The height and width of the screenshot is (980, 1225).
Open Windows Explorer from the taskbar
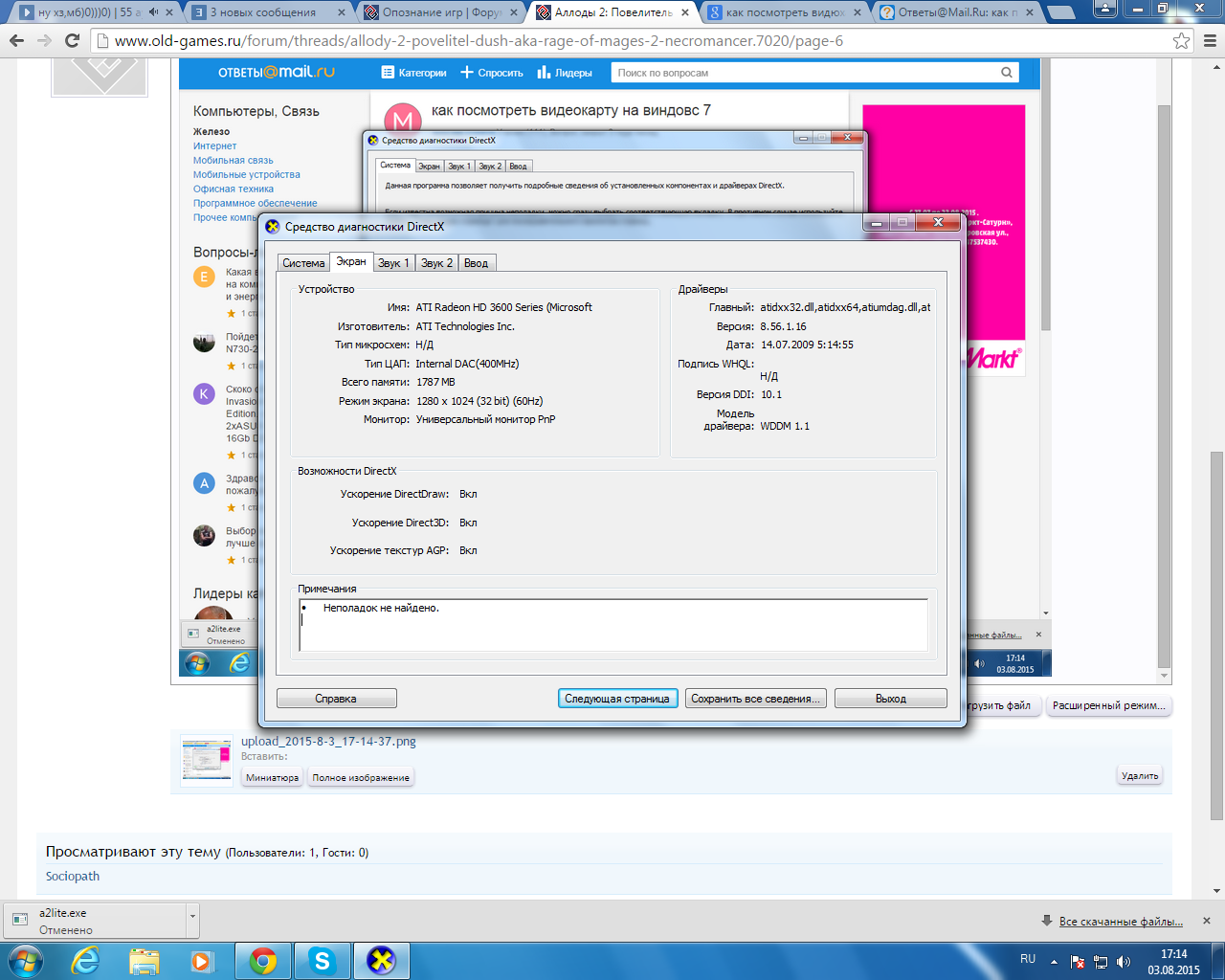point(144,961)
